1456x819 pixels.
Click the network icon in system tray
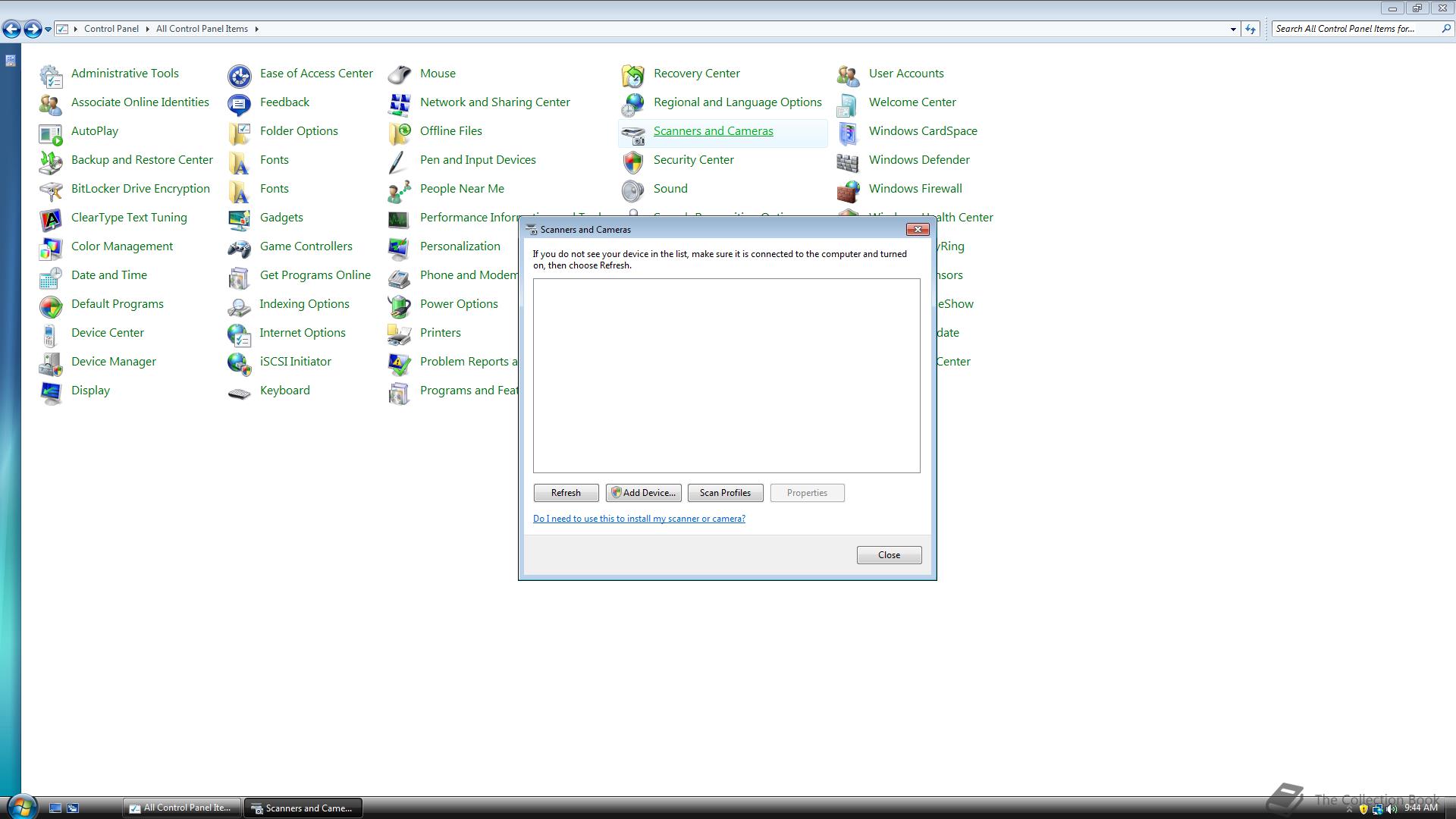[1377, 809]
